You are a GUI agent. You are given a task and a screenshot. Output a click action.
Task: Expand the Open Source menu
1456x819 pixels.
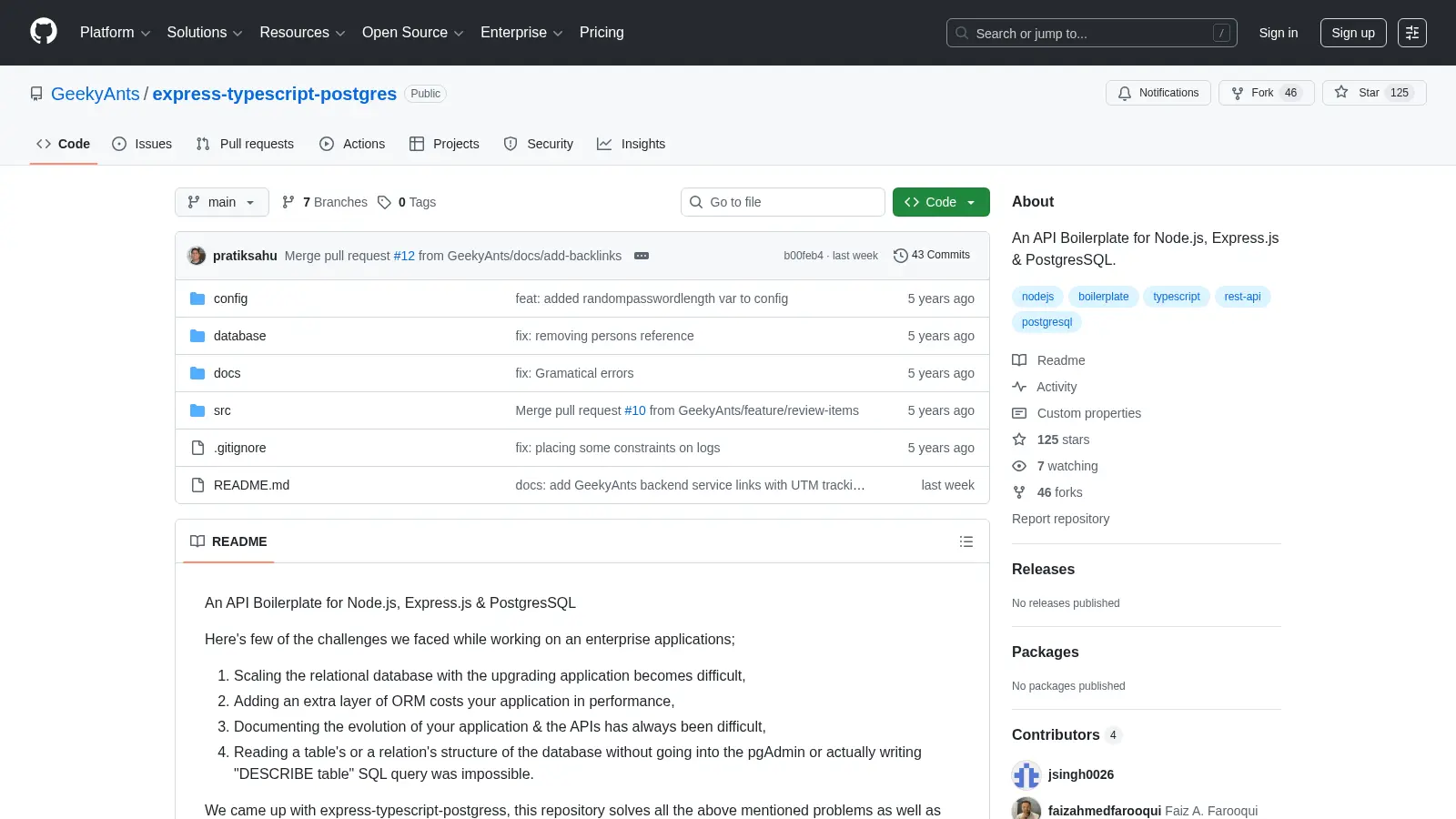(412, 33)
